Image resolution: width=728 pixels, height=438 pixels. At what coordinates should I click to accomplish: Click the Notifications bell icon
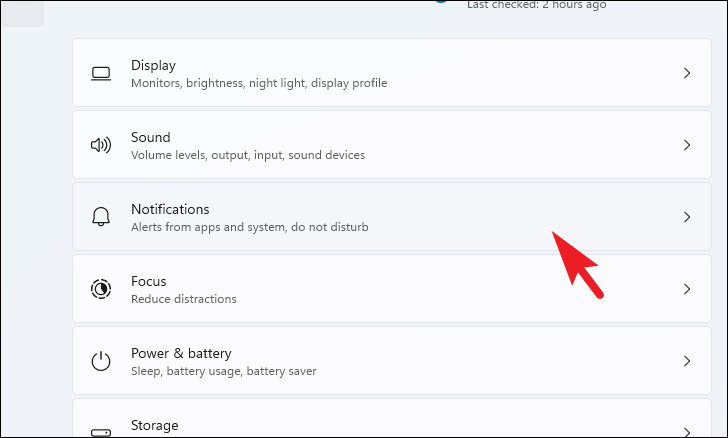point(101,217)
